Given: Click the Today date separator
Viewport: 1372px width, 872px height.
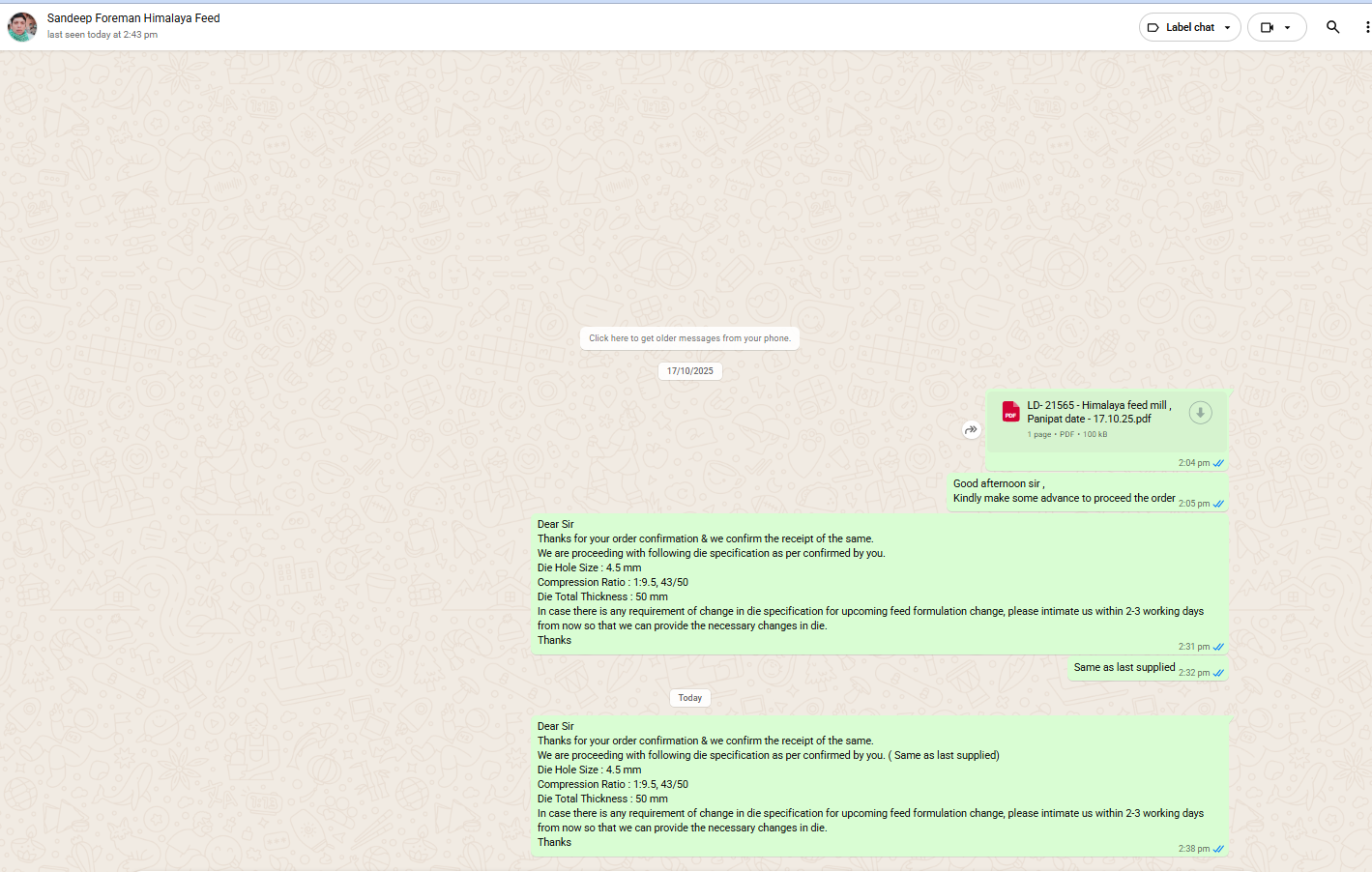Looking at the screenshot, I should [x=689, y=698].
